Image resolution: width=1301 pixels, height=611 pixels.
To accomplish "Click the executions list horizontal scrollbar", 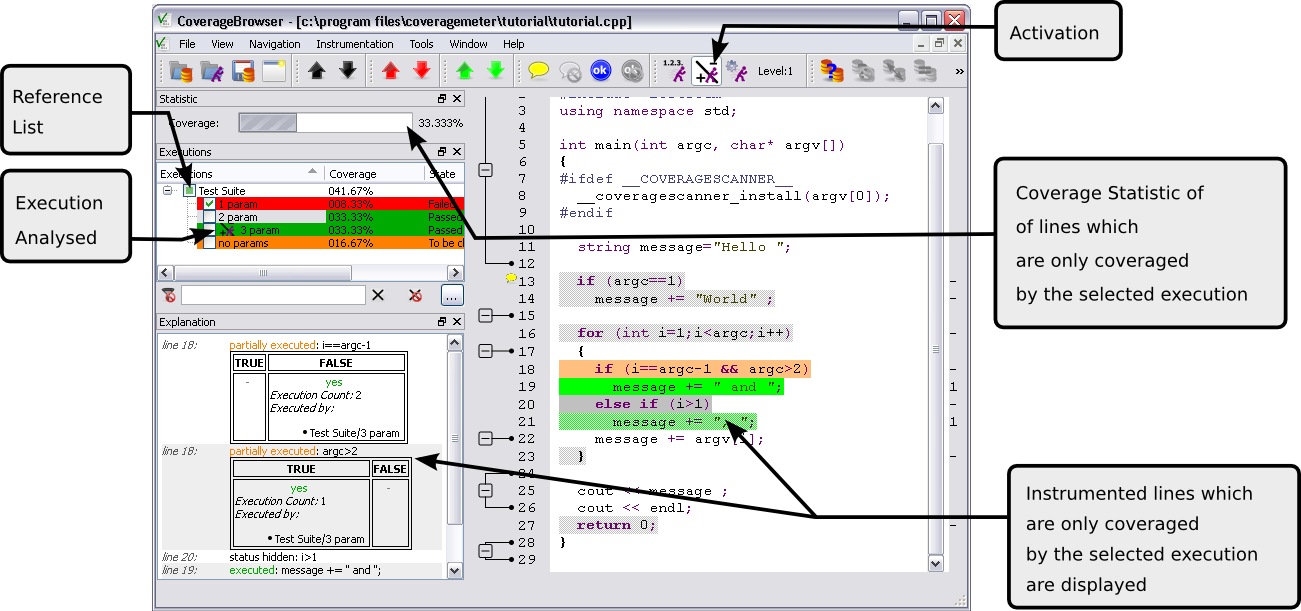I will click(263, 273).
